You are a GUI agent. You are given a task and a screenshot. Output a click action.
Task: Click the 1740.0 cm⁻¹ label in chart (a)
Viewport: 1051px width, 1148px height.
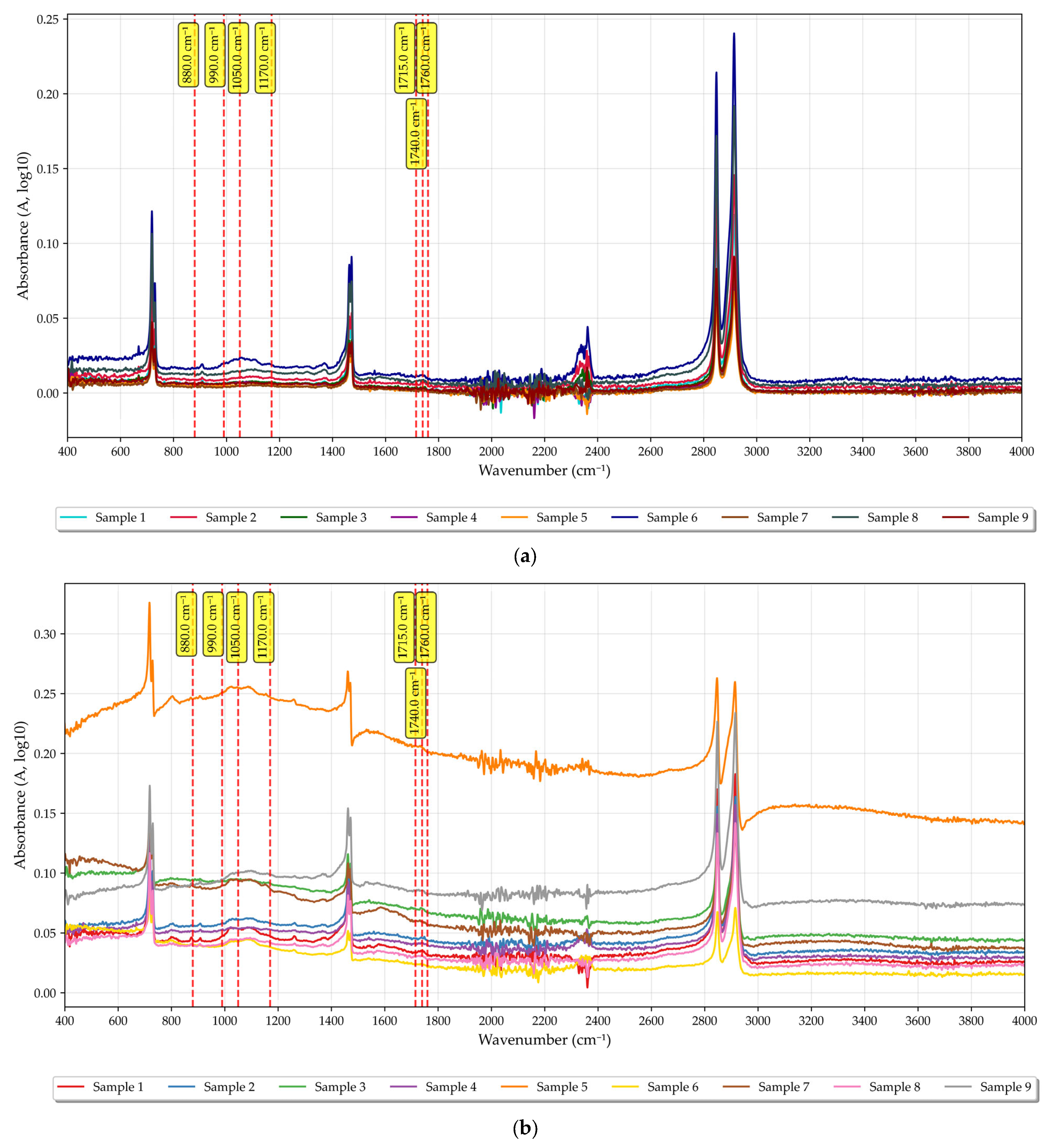(416, 133)
